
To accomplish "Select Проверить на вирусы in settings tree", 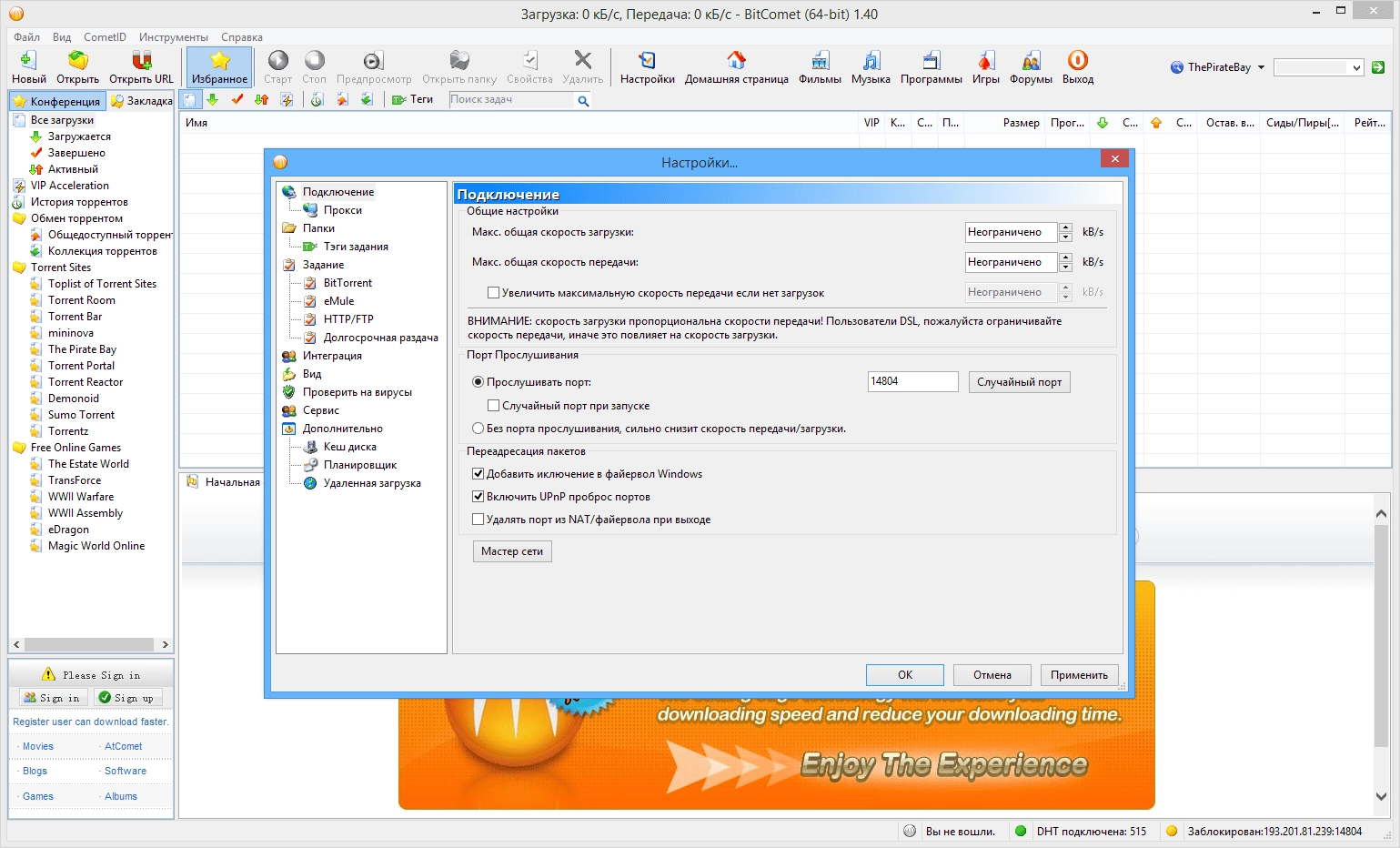I will 357,392.
